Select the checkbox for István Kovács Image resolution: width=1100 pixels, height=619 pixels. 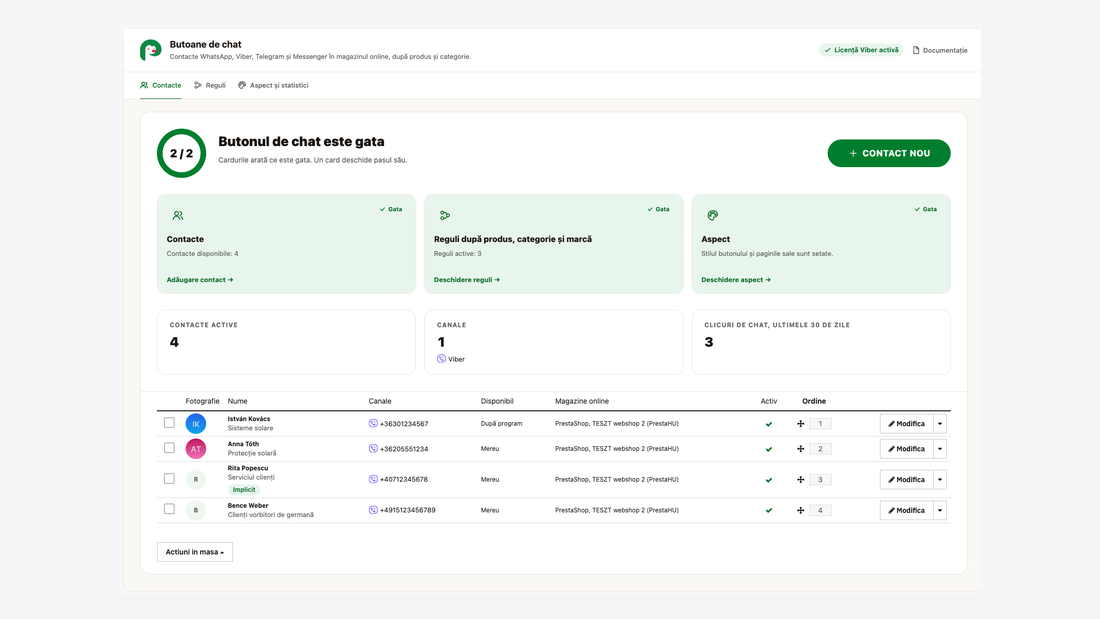(x=169, y=422)
